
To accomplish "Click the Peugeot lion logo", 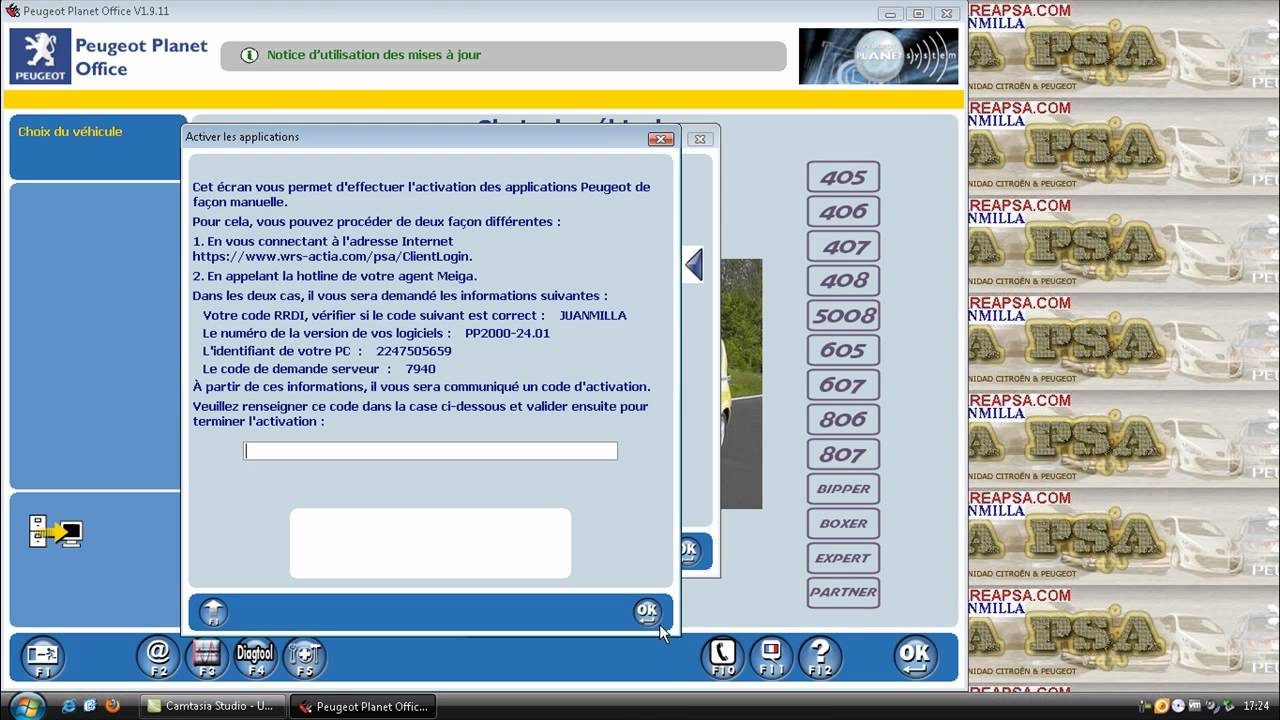I will 40,56.
